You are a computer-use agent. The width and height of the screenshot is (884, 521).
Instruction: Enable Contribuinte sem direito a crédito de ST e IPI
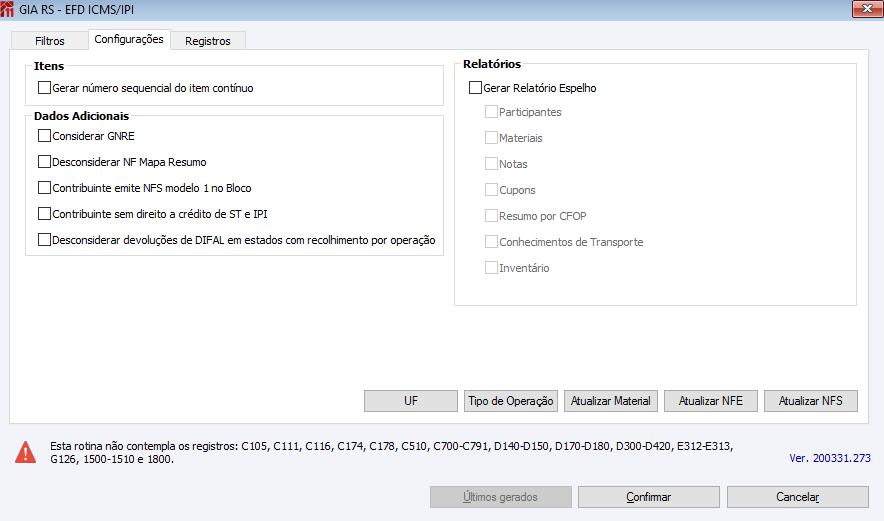pyautogui.click(x=44, y=214)
